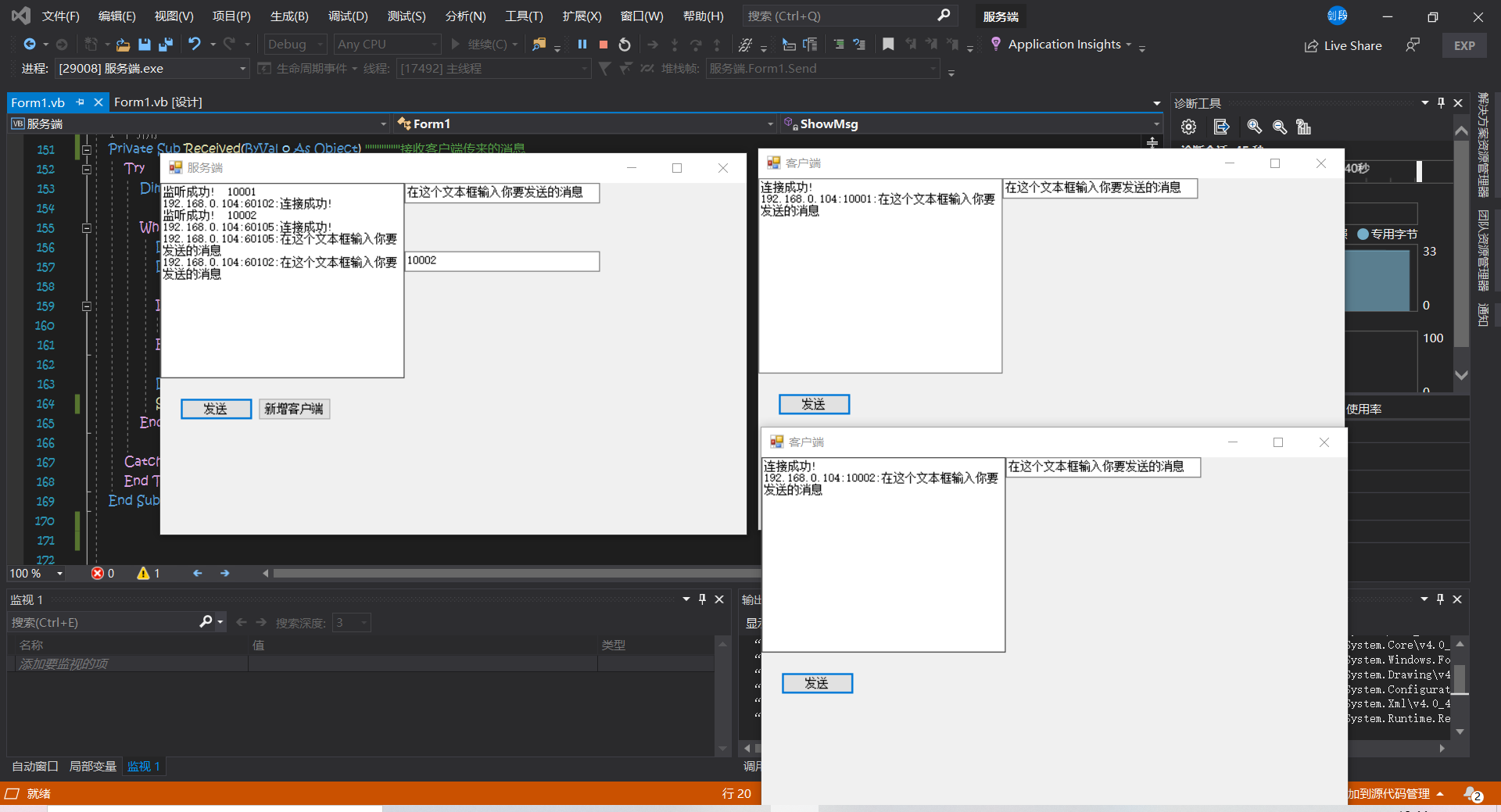Start a Live Share session
The height and width of the screenshot is (812, 1501).
1342,45
